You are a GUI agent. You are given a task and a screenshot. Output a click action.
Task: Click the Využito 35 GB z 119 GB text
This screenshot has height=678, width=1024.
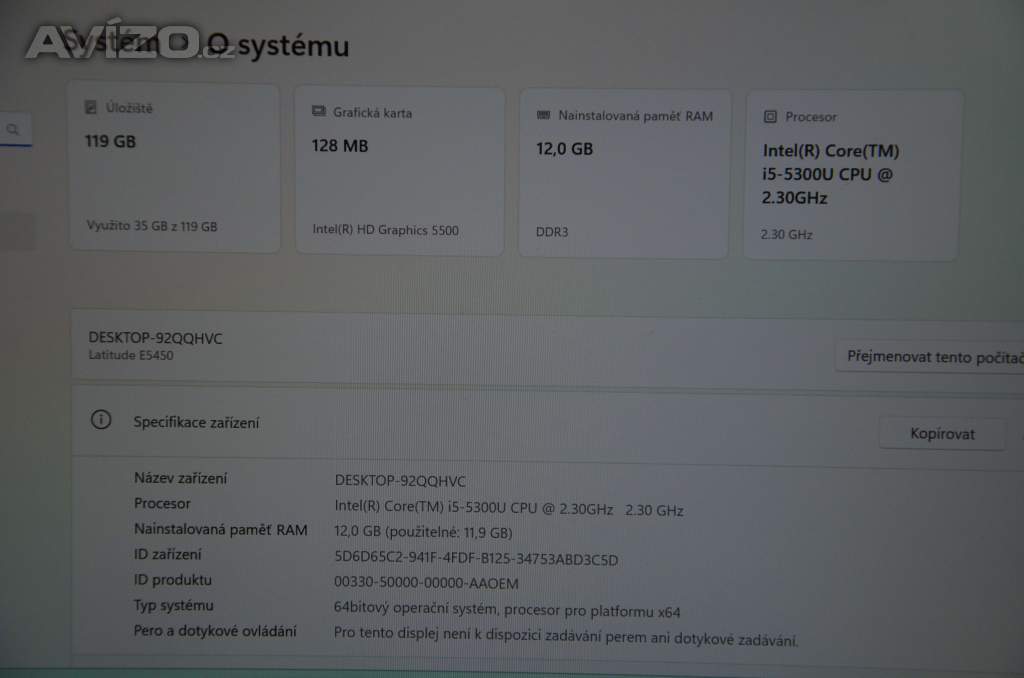pos(152,226)
